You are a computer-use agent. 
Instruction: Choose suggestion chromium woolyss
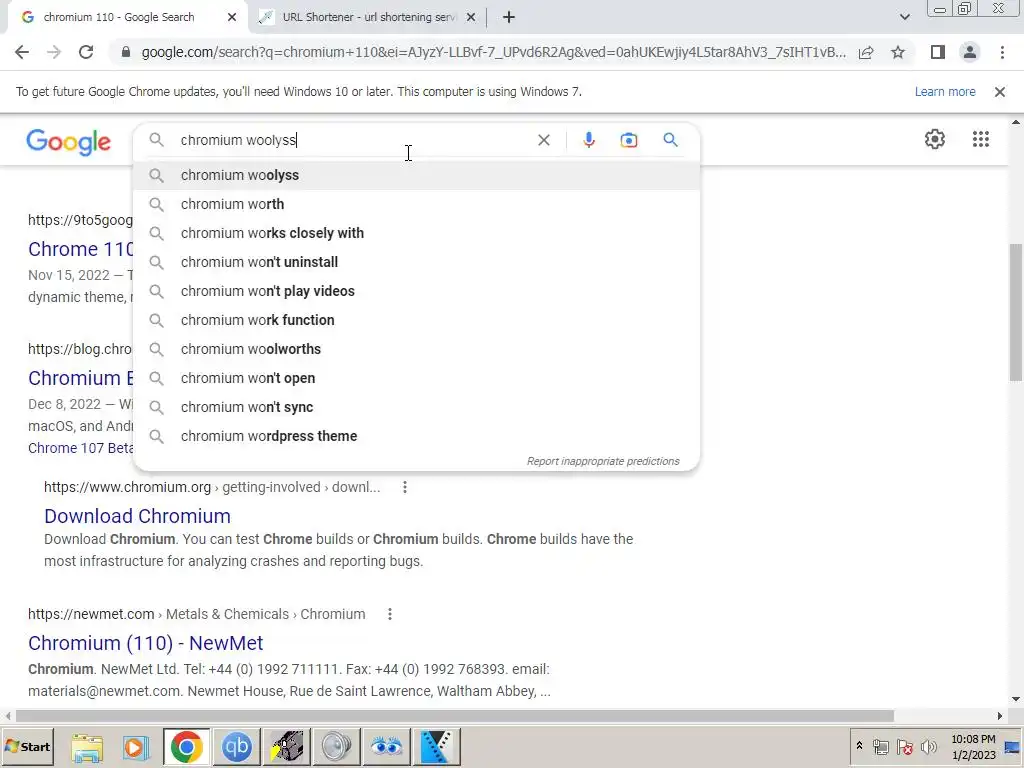[x=416, y=175]
